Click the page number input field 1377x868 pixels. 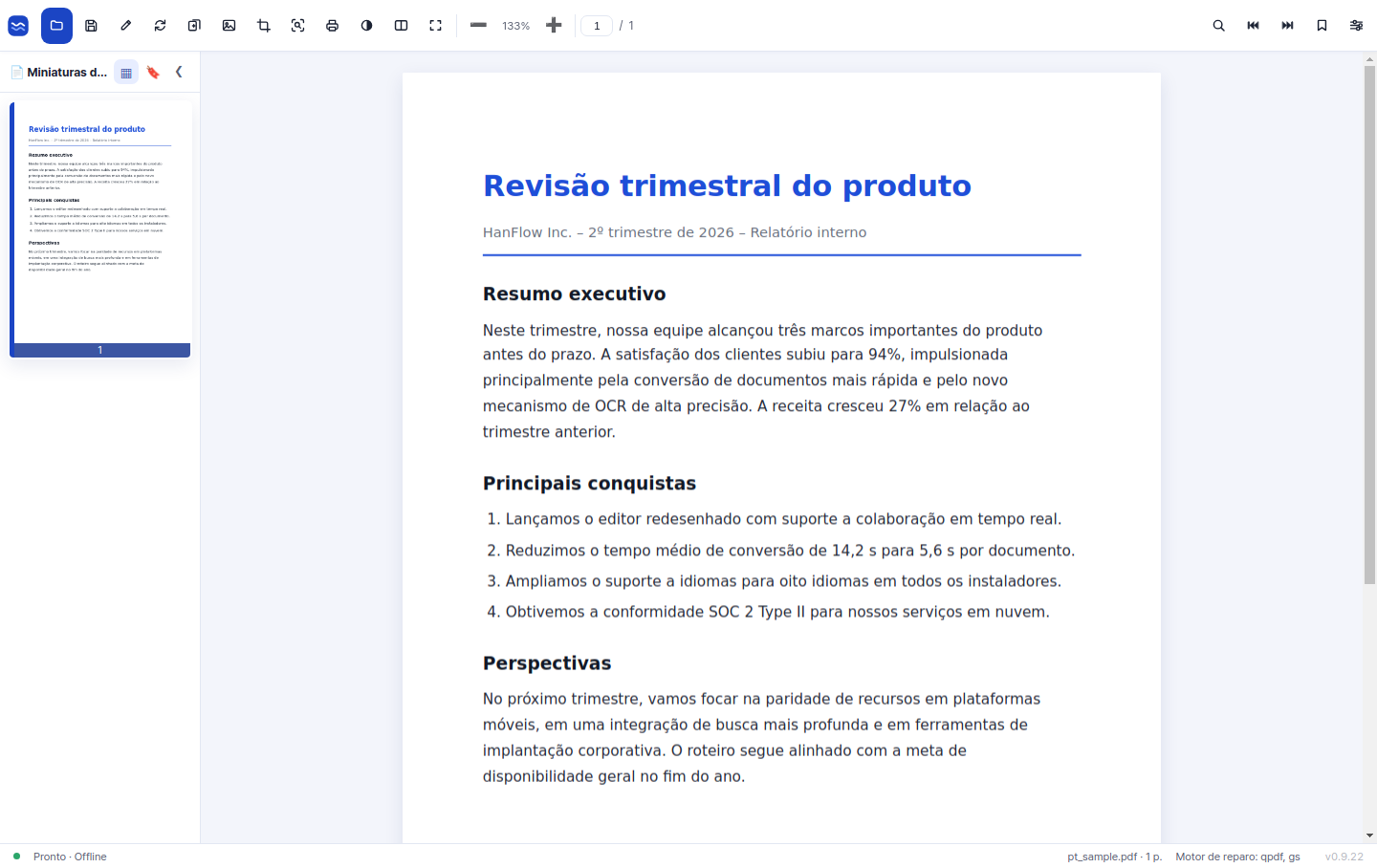597,26
